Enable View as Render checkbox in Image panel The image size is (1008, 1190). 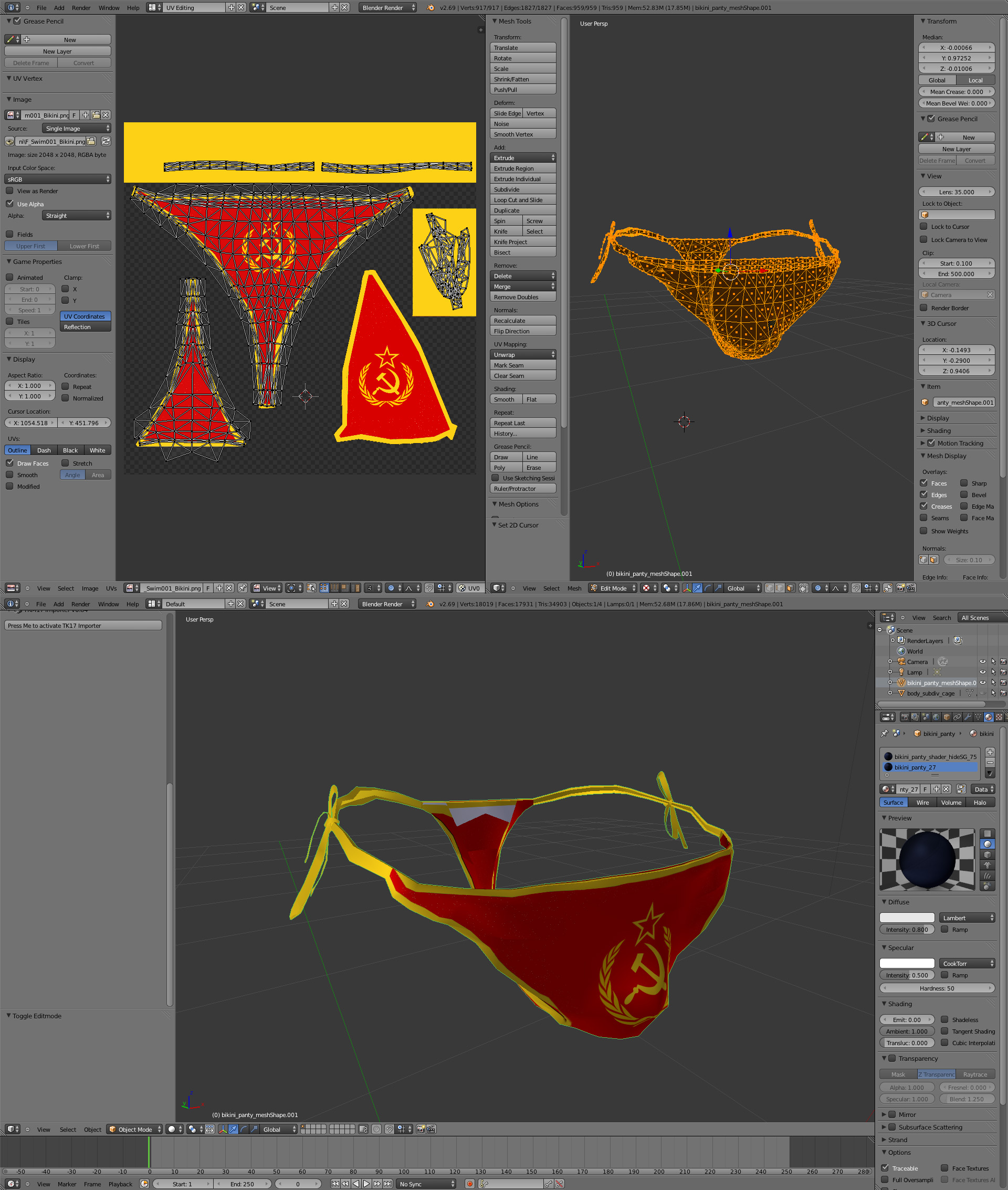click(x=10, y=191)
